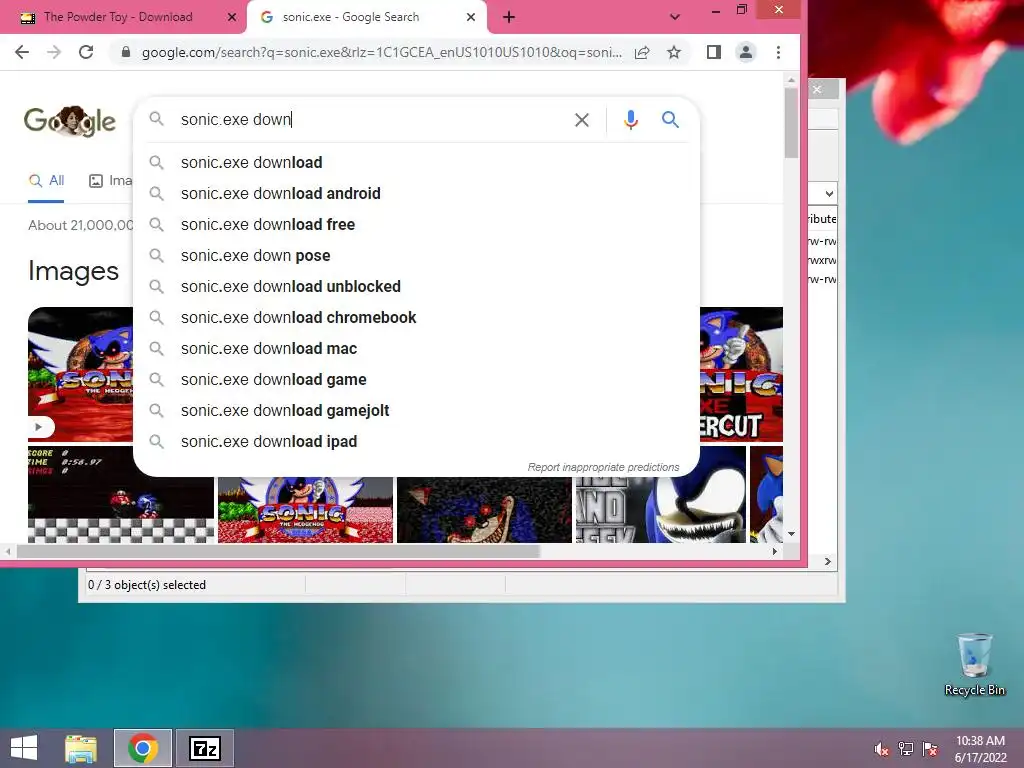
Task: Switch to Images results tab
Action: (x=110, y=181)
